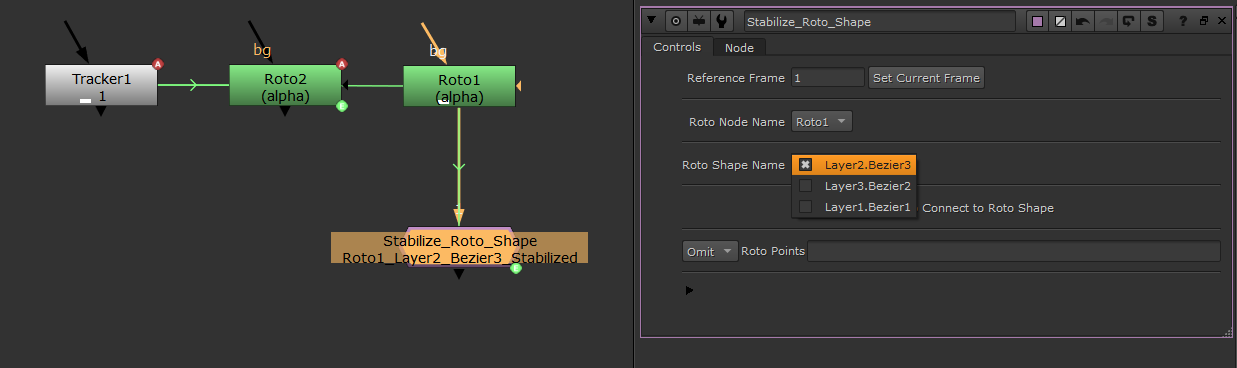Screen dimensions: 1237x368
Task: Select Layer3.Bezier2 in the shape list
Action: 854,186
